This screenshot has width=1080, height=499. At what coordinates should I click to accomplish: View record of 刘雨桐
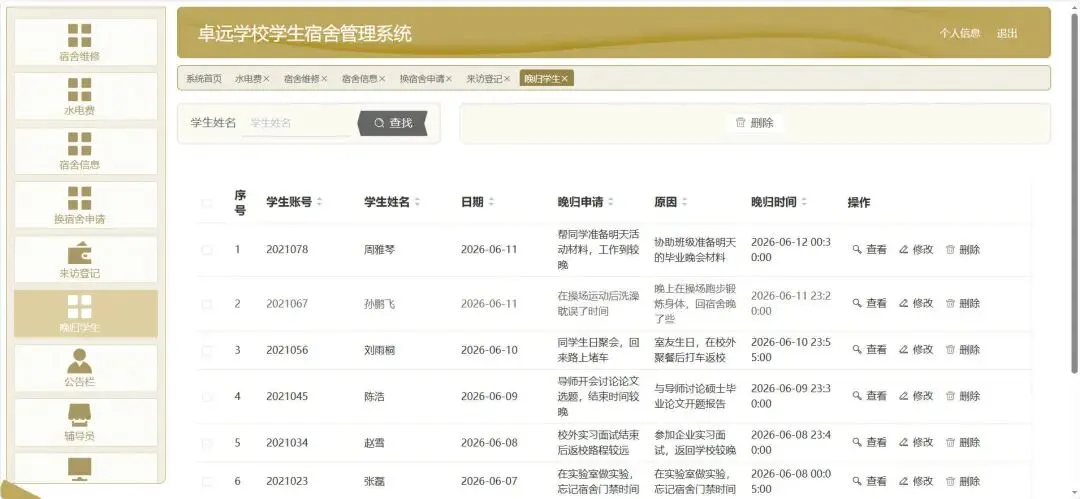(x=869, y=349)
